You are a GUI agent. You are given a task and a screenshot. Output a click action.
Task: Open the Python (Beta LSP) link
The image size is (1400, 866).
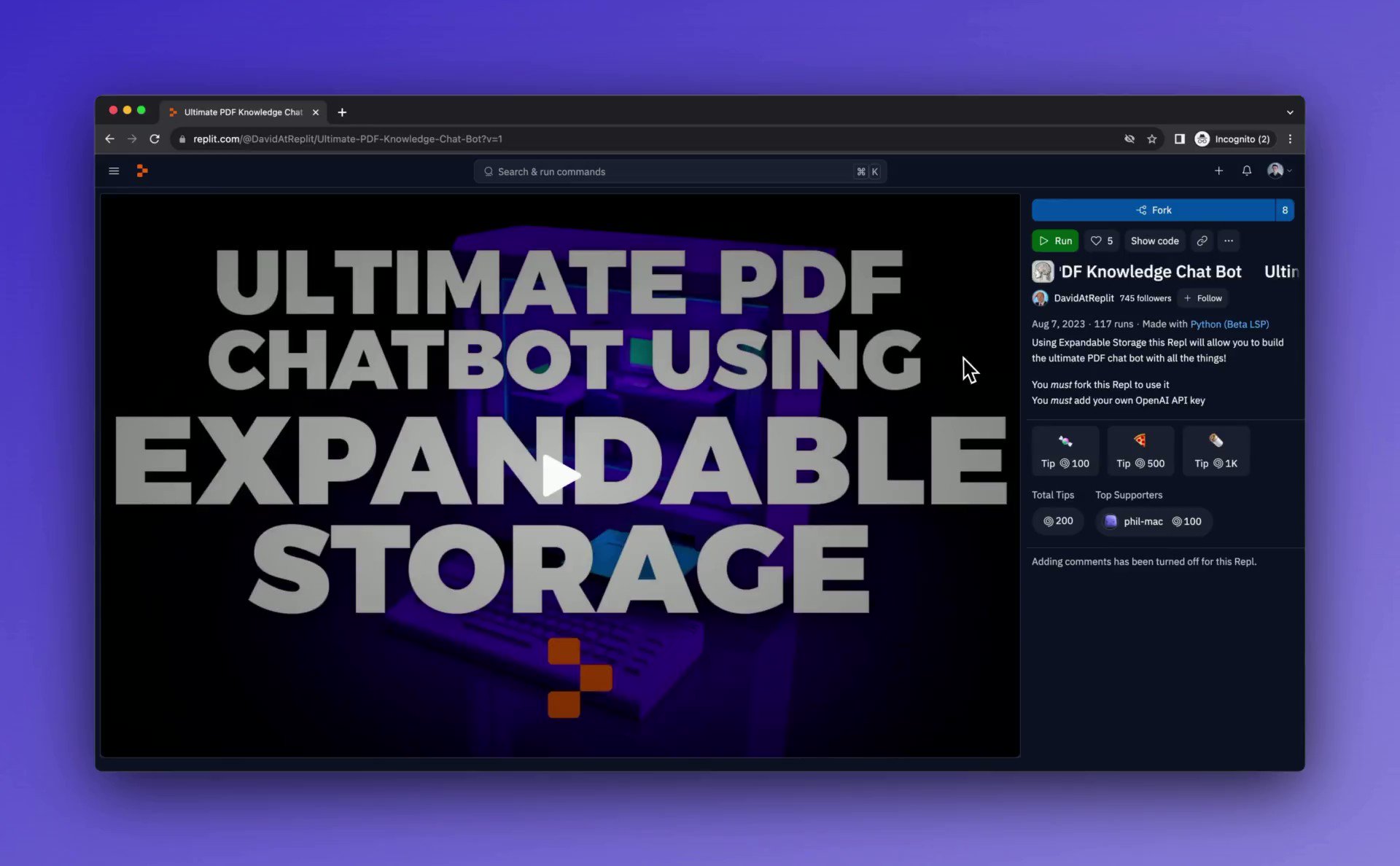[1229, 324]
